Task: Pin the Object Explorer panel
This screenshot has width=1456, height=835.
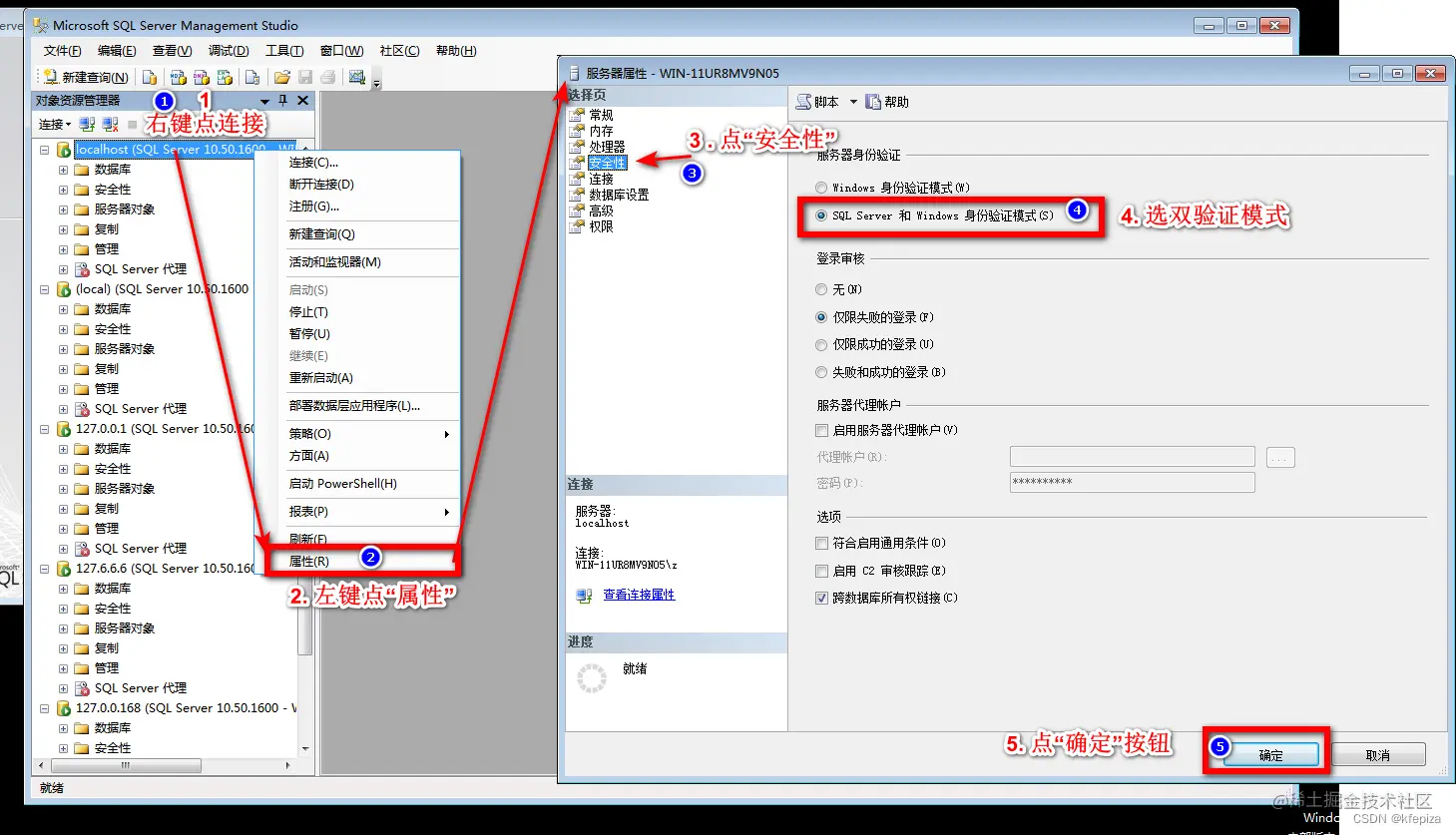Action: [x=282, y=101]
